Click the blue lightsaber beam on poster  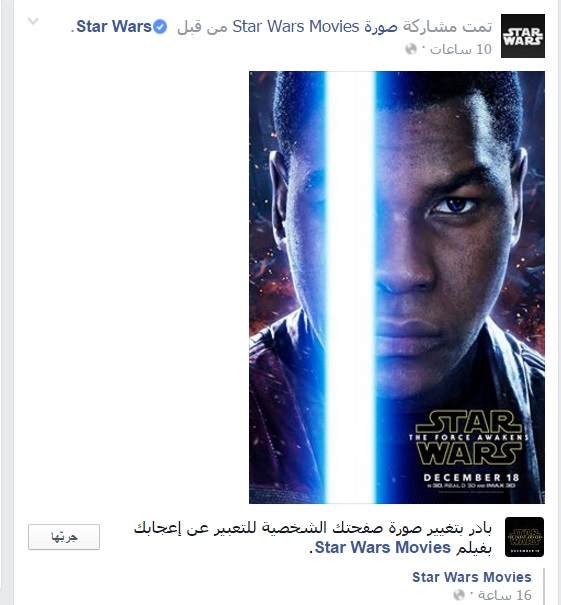click(x=350, y=287)
